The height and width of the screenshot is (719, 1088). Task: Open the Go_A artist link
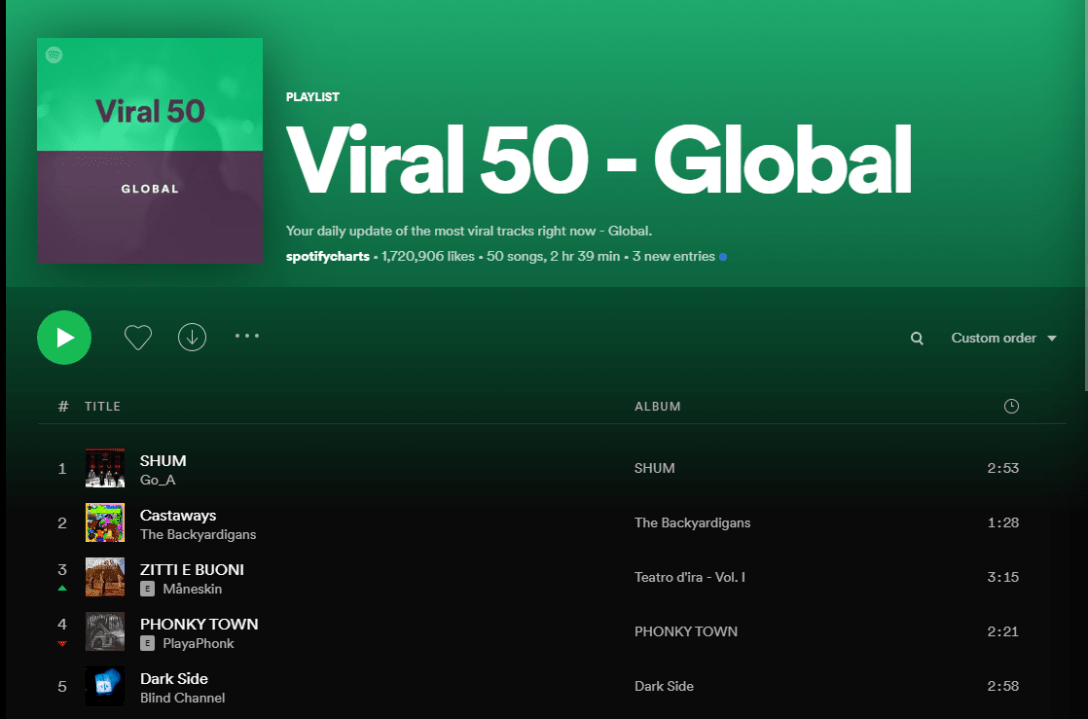click(x=157, y=480)
